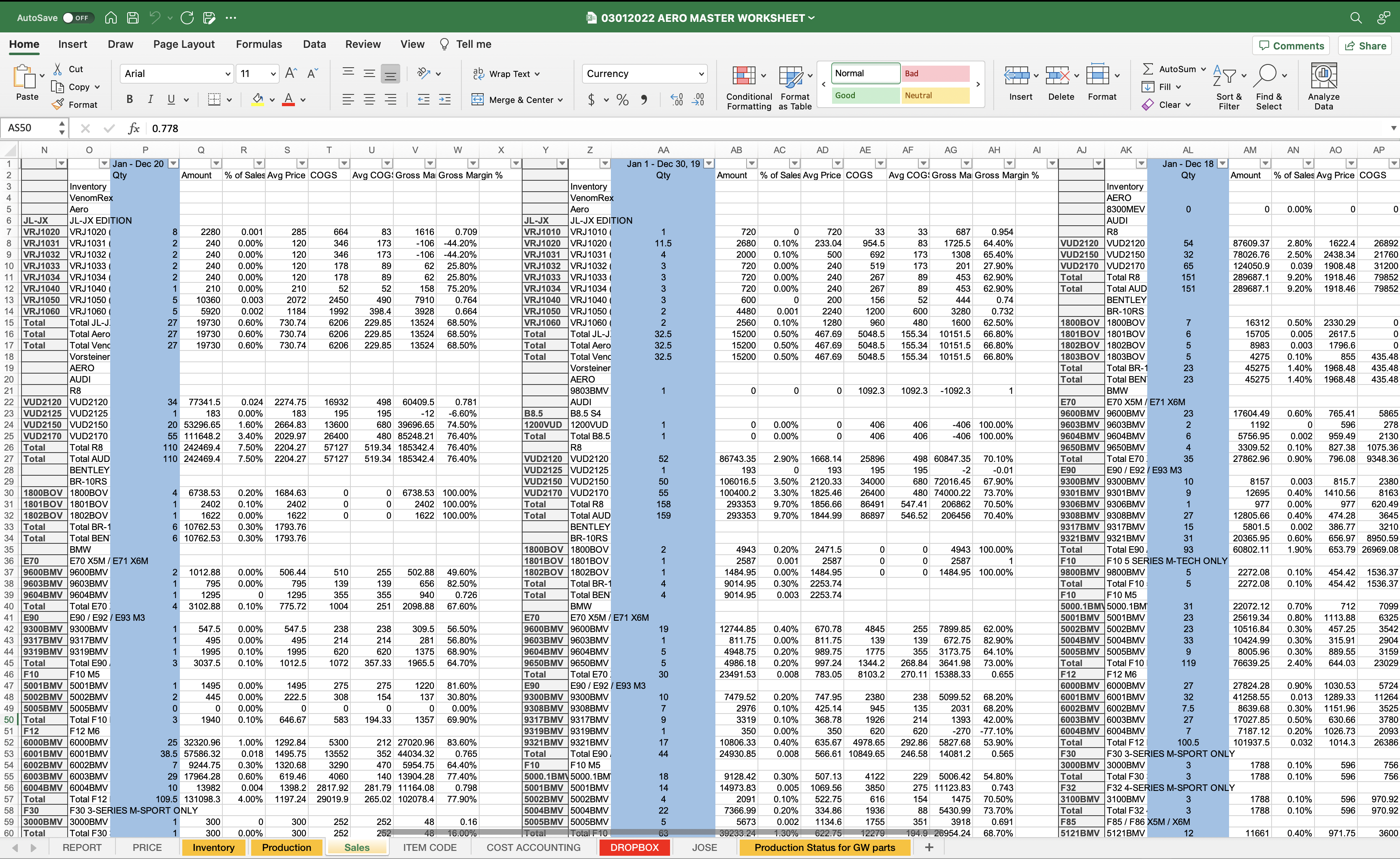Click the Merge & Center icon
Image resolution: width=1400 pixels, height=859 pixels.
478,100
